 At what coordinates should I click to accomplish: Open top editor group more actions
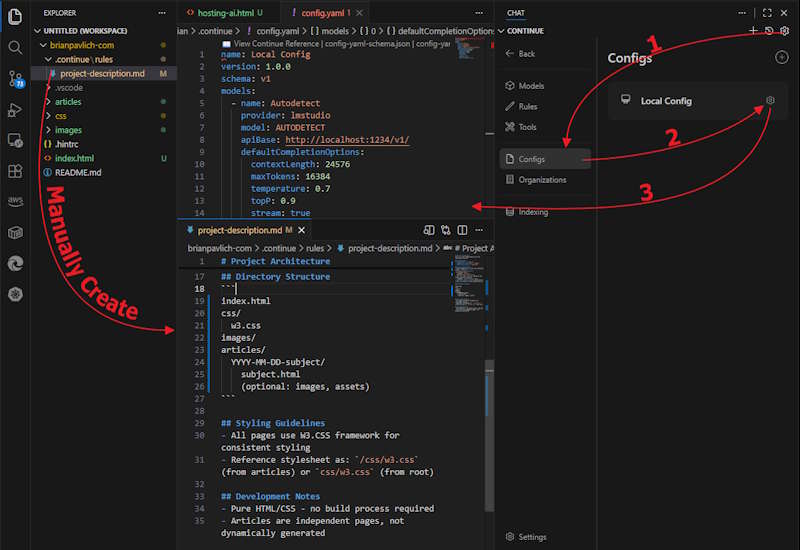pos(479,13)
